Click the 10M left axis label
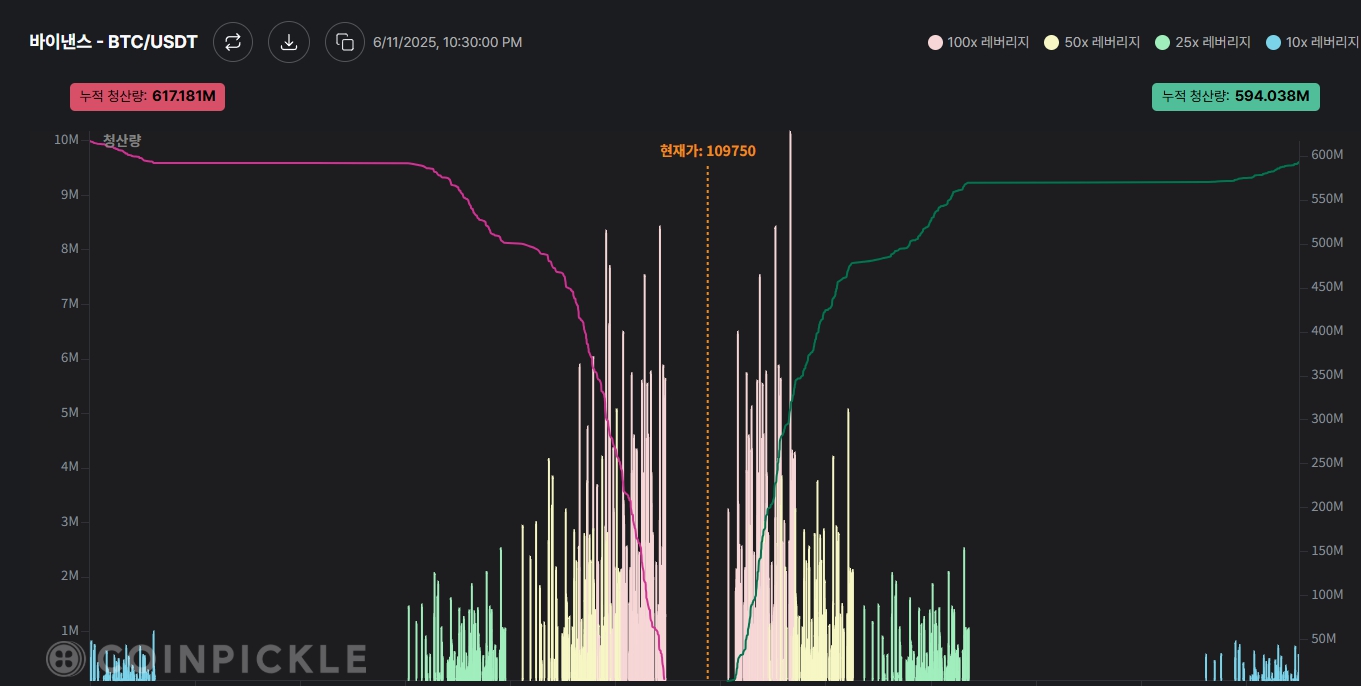Screen dimensions: 1361x686 click(66, 140)
